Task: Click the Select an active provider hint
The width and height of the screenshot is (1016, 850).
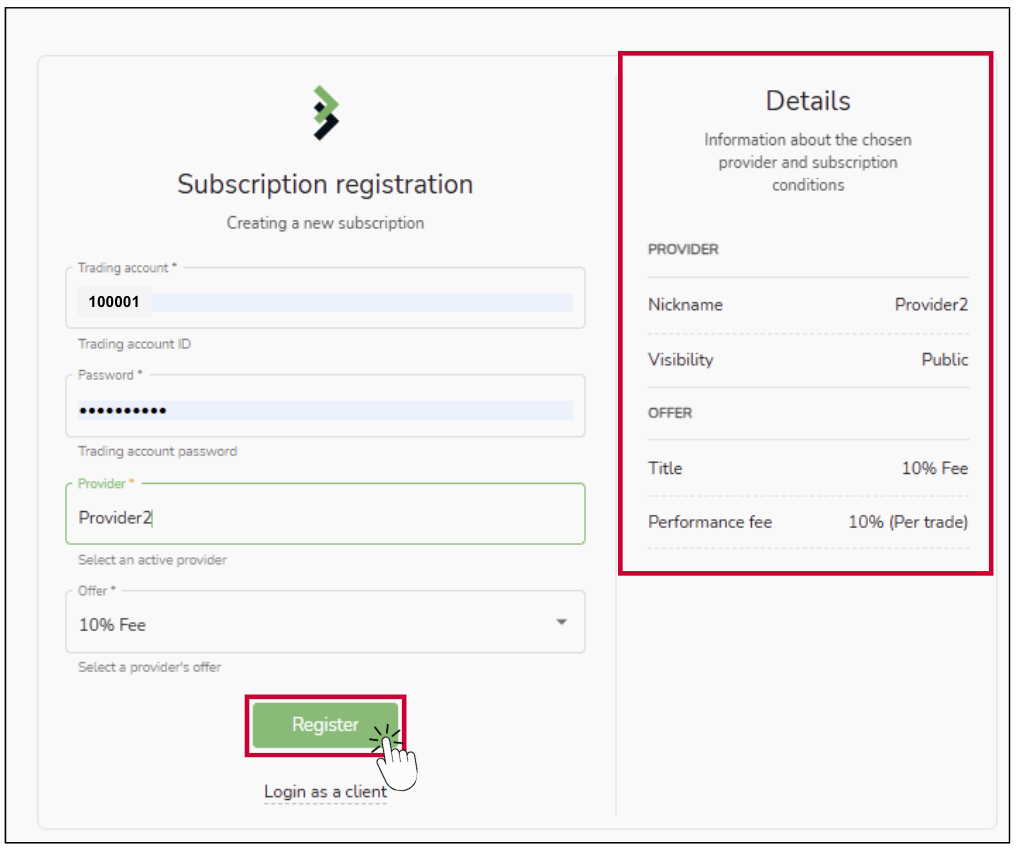Action: coord(152,560)
